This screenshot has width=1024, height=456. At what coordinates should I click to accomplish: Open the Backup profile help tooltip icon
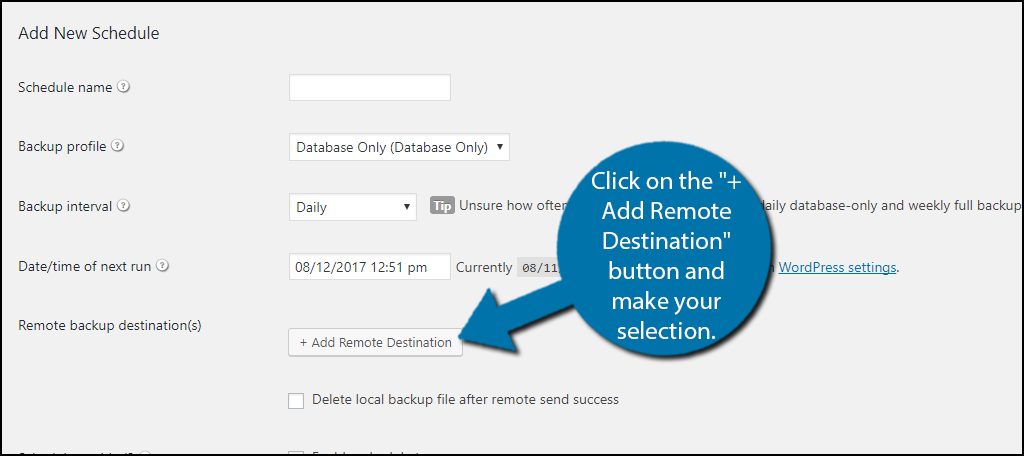[x=118, y=146]
